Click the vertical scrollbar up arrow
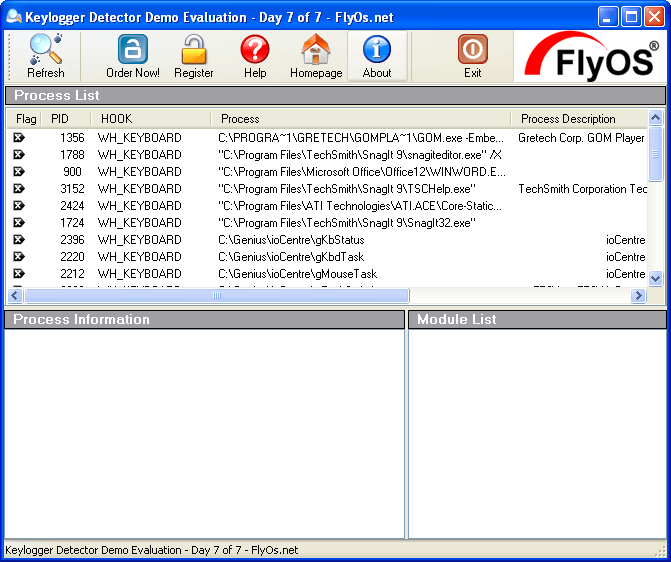This screenshot has height=562, width=671. [x=655, y=117]
